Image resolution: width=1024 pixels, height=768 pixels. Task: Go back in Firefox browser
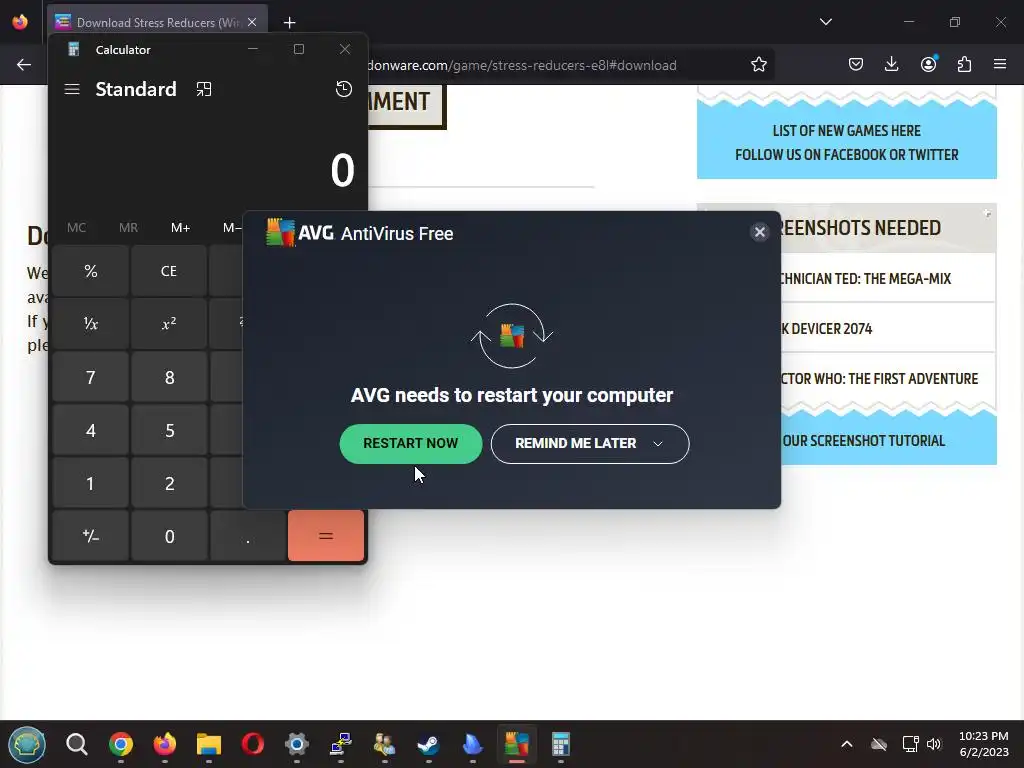point(24,65)
